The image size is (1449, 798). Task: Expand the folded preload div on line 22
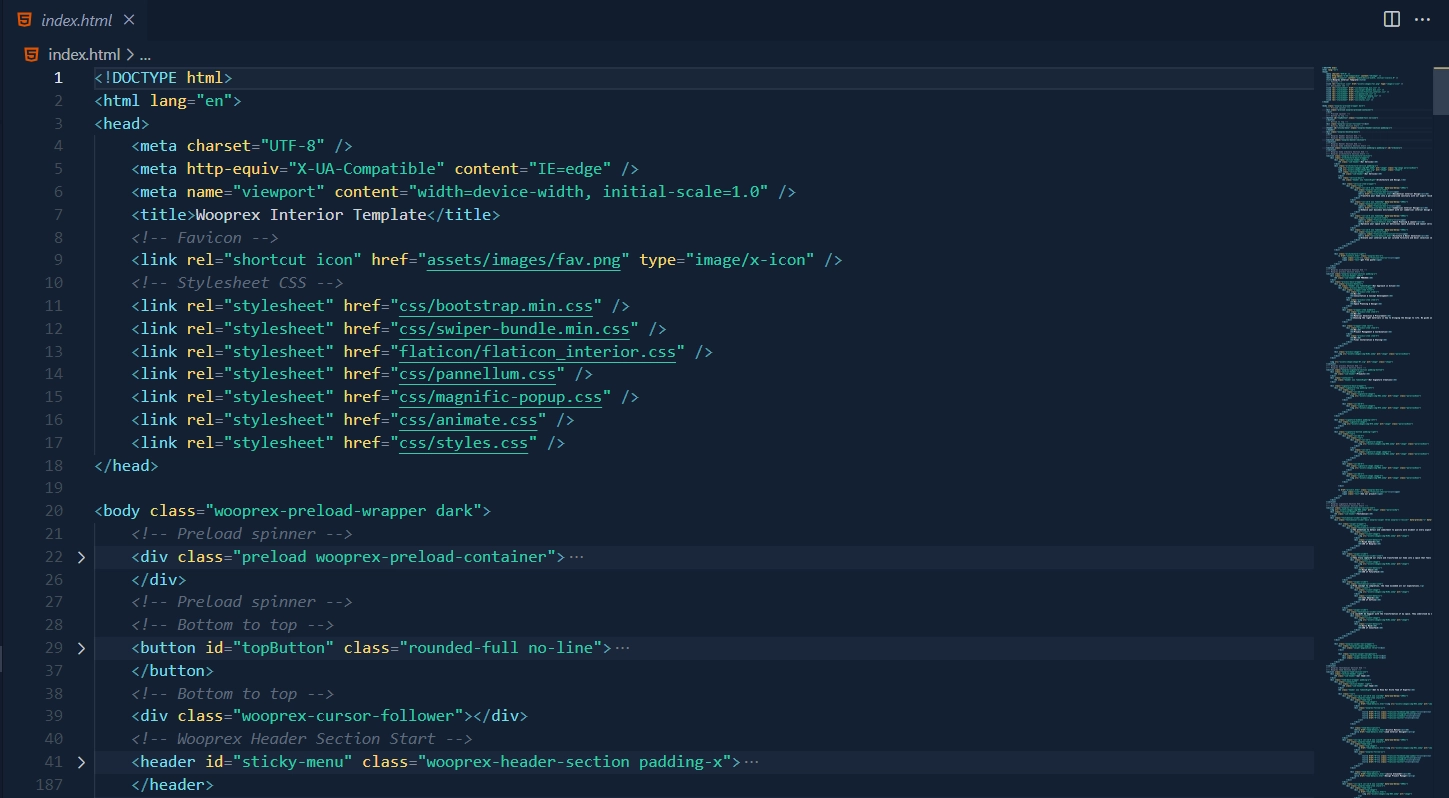pos(81,556)
